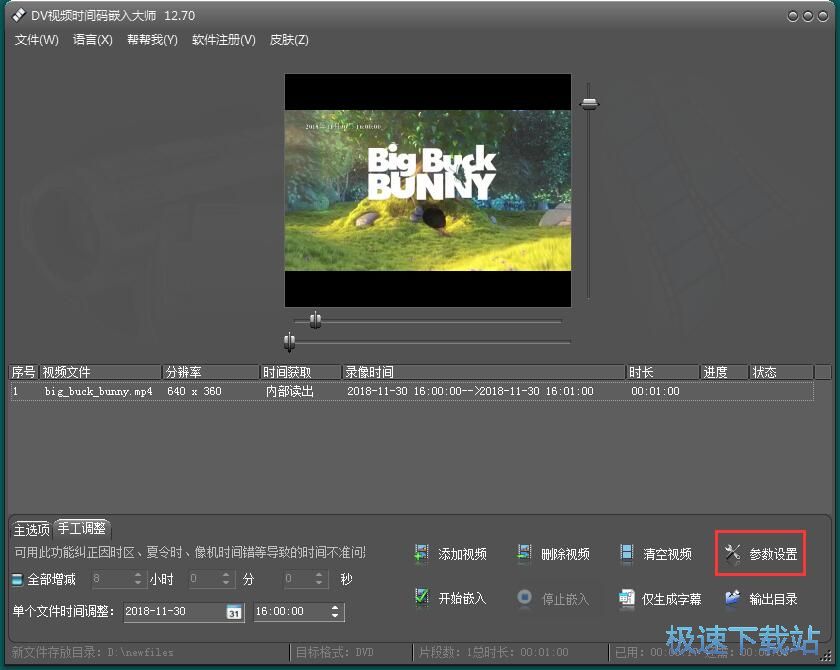Click the 清空视频 button label

click(668, 554)
